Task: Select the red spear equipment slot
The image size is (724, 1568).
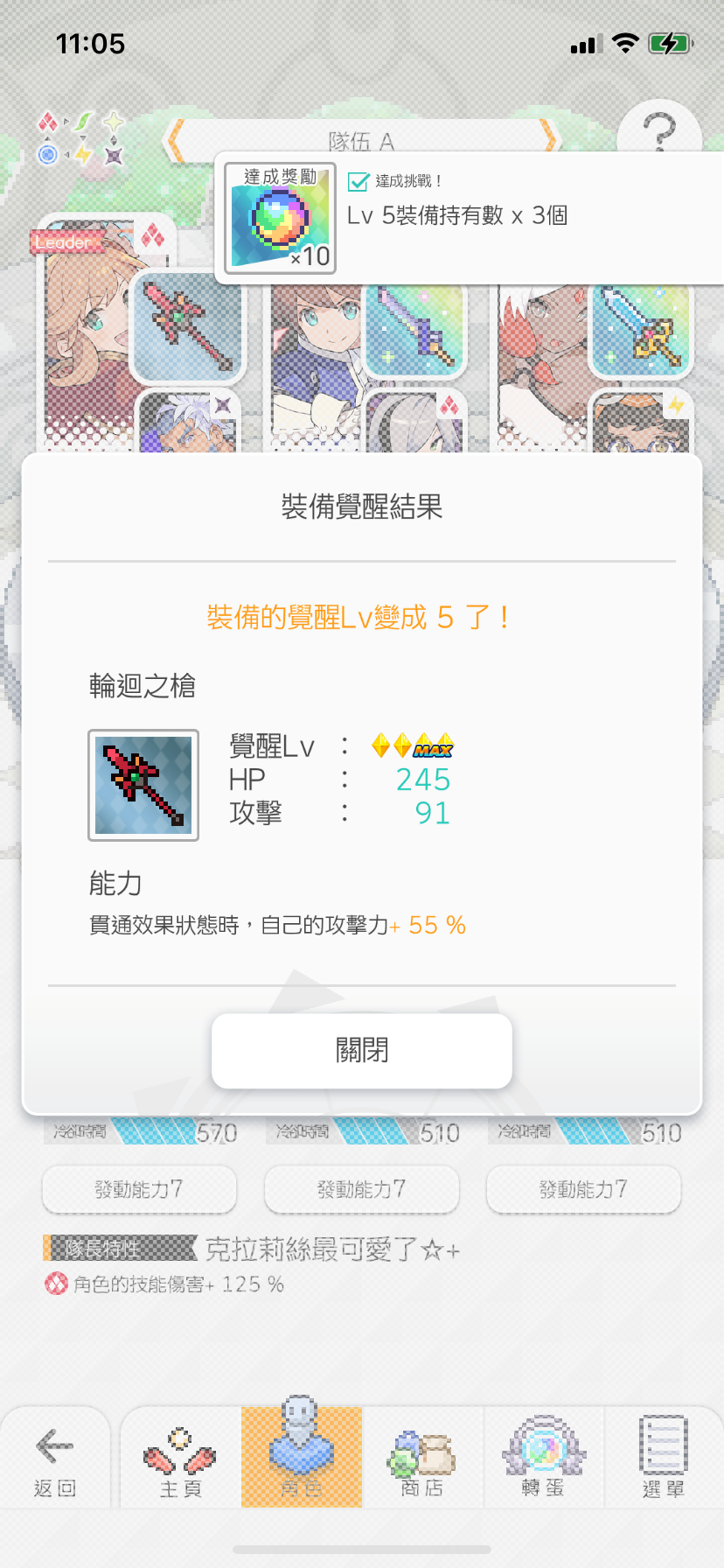Action: (x=187, y=326)
